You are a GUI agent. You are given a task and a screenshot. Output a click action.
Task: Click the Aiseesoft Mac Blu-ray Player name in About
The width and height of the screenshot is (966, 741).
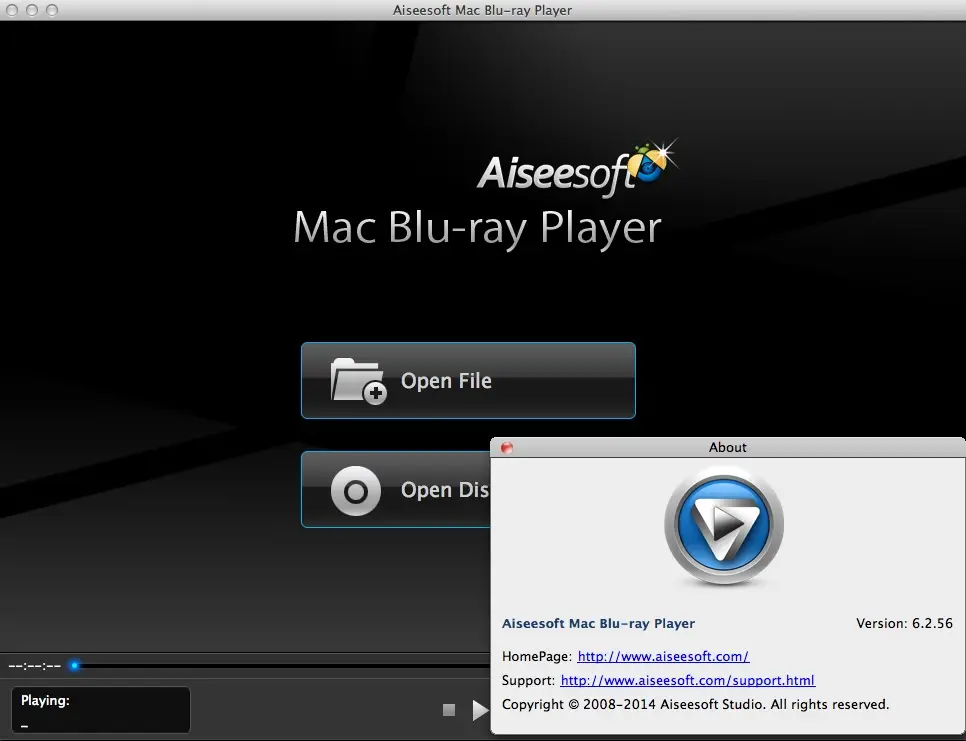tap(598, 623)
